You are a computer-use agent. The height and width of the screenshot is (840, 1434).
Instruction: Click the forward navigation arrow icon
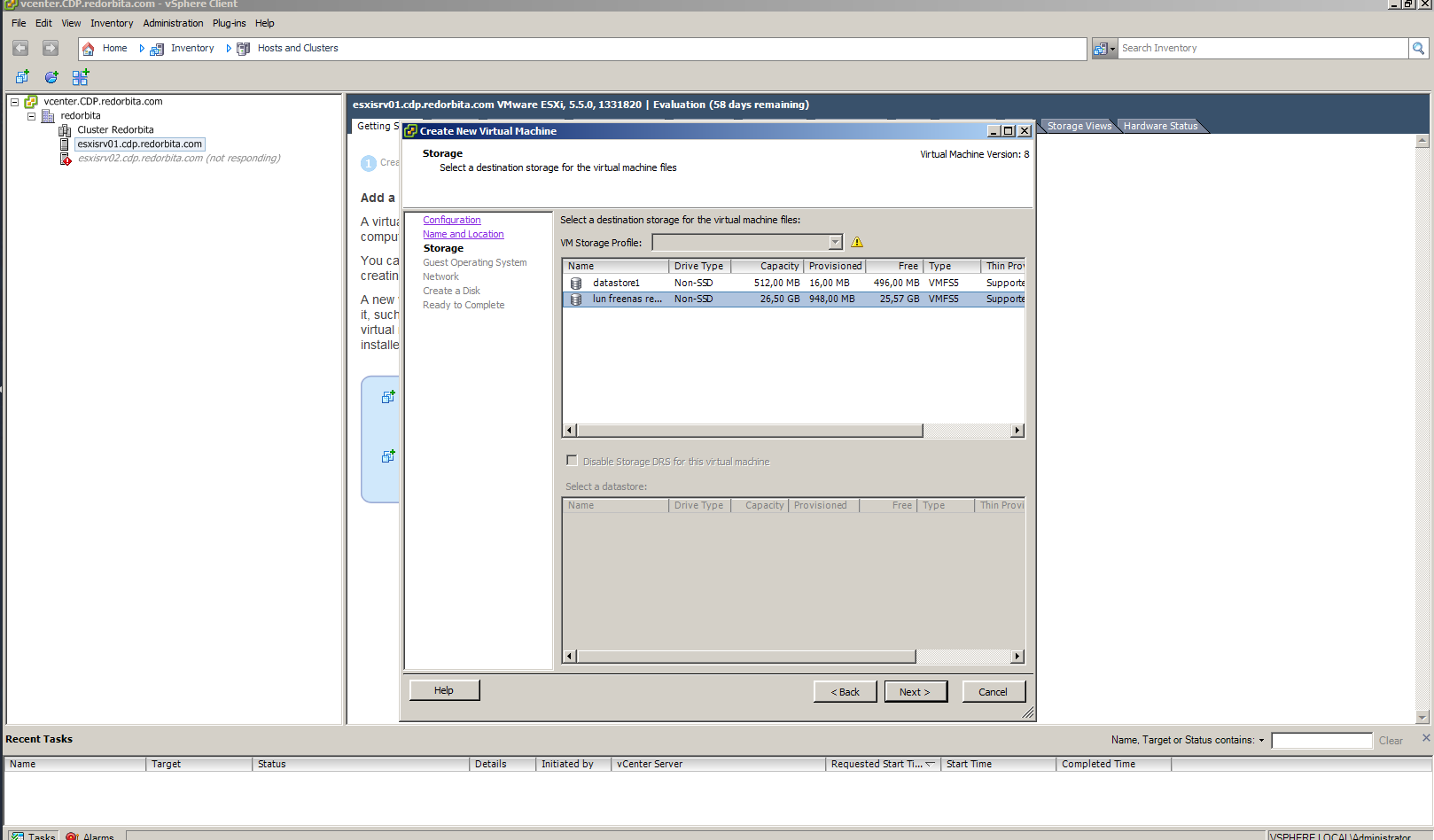click(51, 48)
